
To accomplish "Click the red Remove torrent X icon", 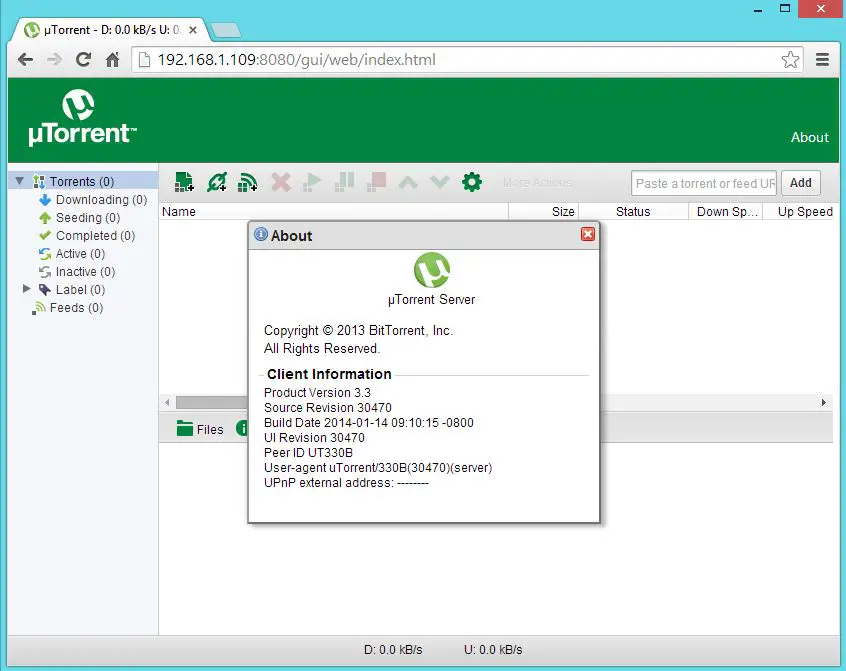I will coord(281,182).
